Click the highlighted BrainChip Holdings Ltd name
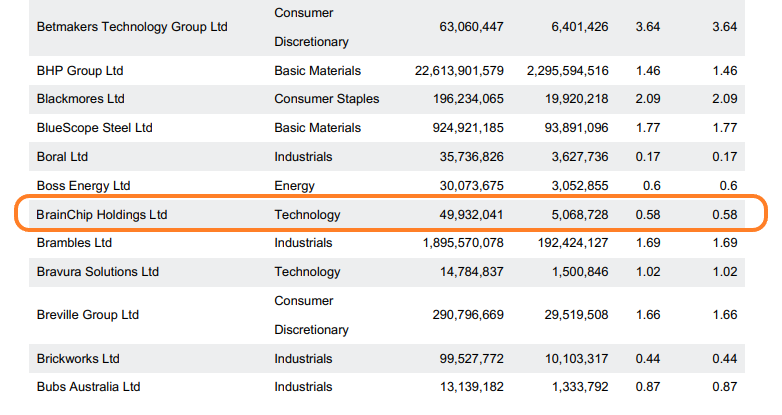 [x=101, y=215]
